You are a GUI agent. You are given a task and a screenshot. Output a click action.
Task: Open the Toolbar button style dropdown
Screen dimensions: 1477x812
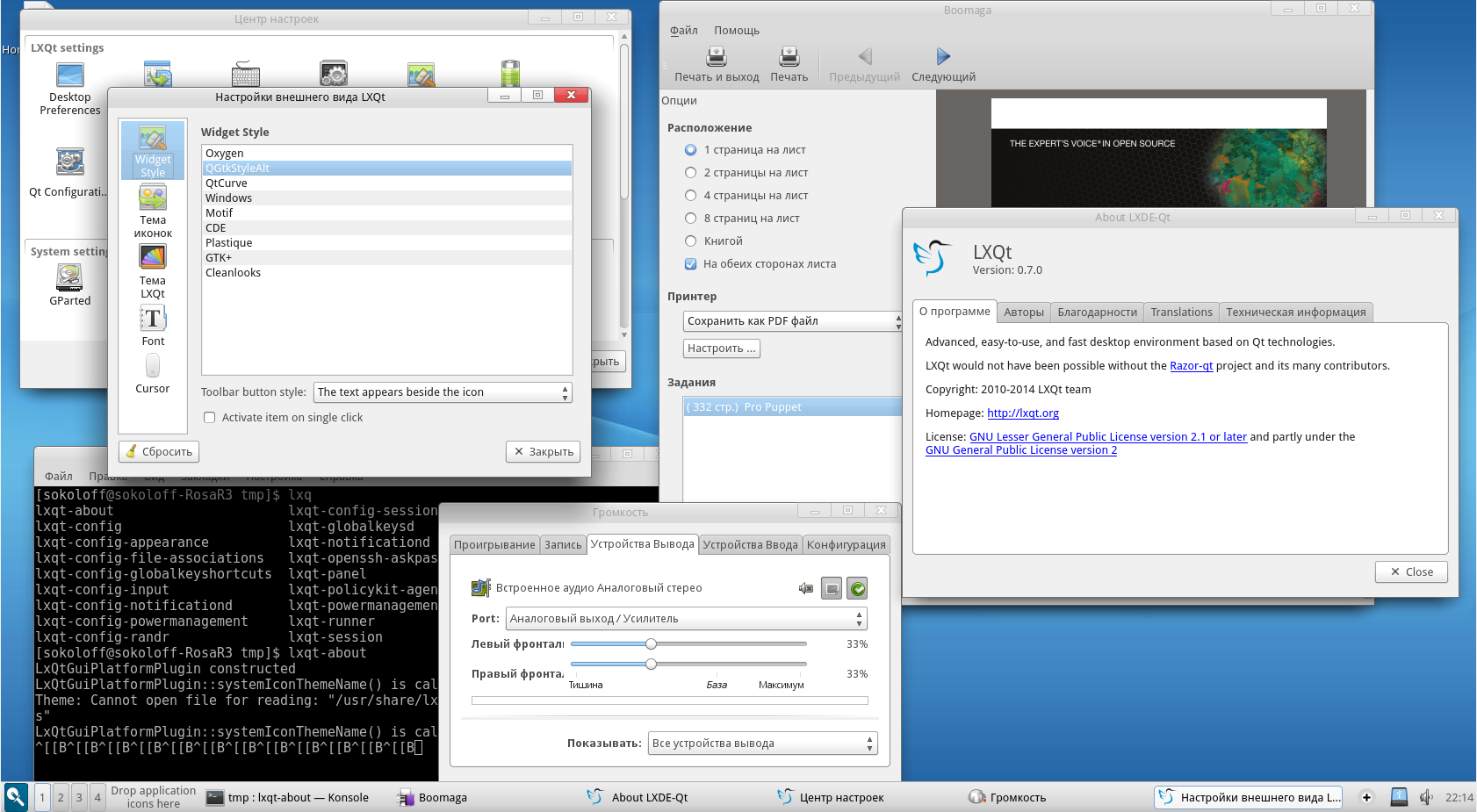[443, 392]
